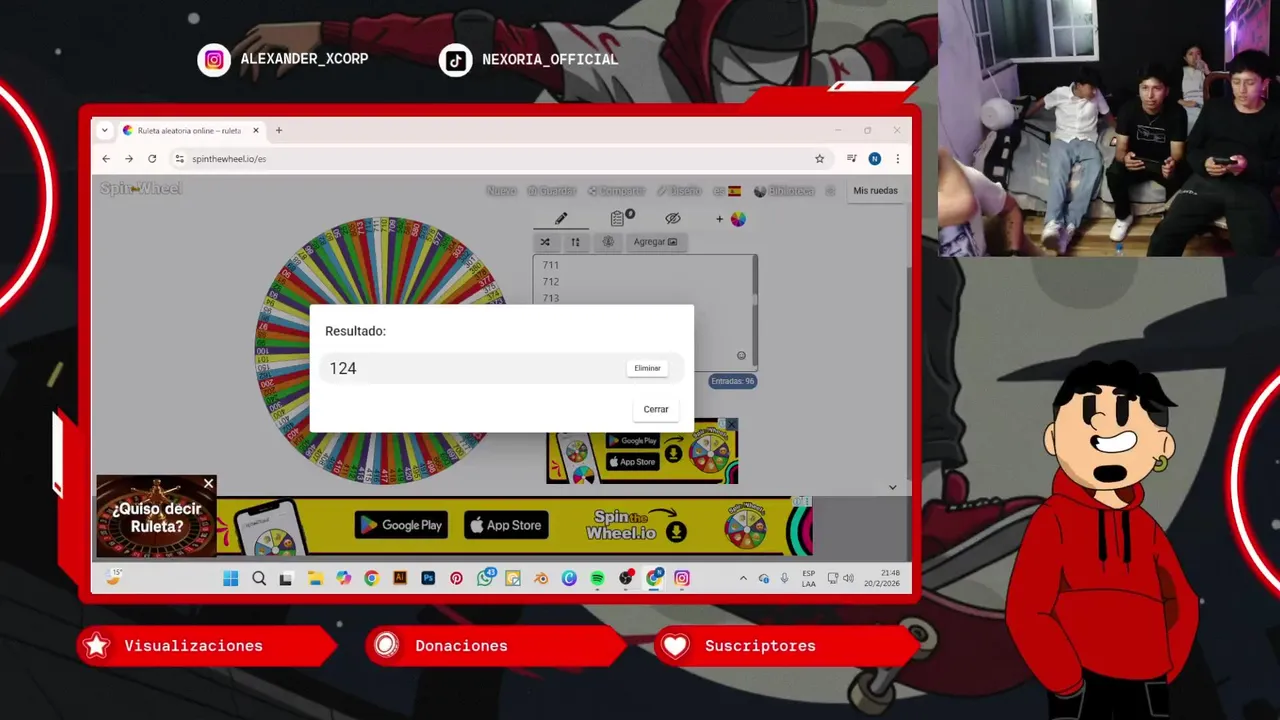Image resolution: width=1280 pixels, height=720 pixels.
Task: Click the browser forward arrow
Action: [129, 159]
